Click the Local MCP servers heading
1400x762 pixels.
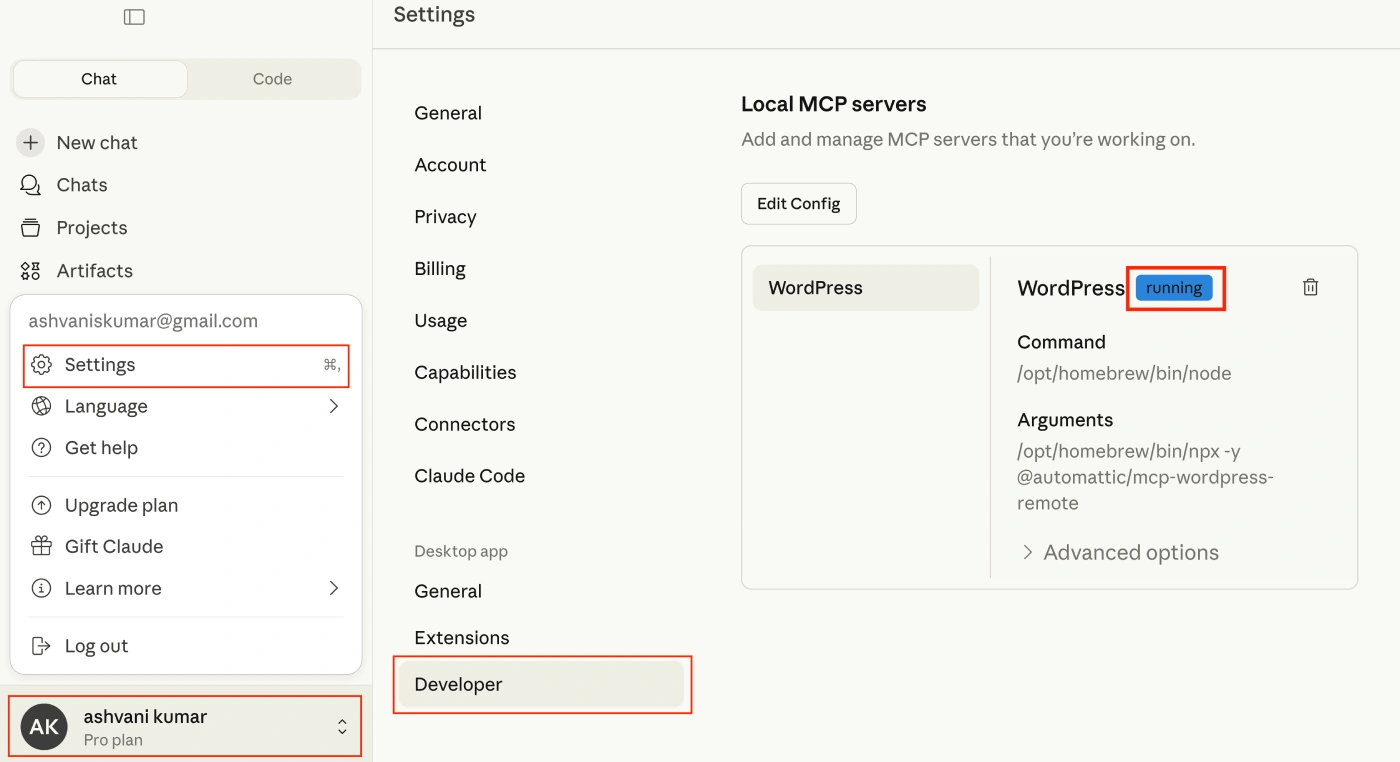(x=834, y=104)
